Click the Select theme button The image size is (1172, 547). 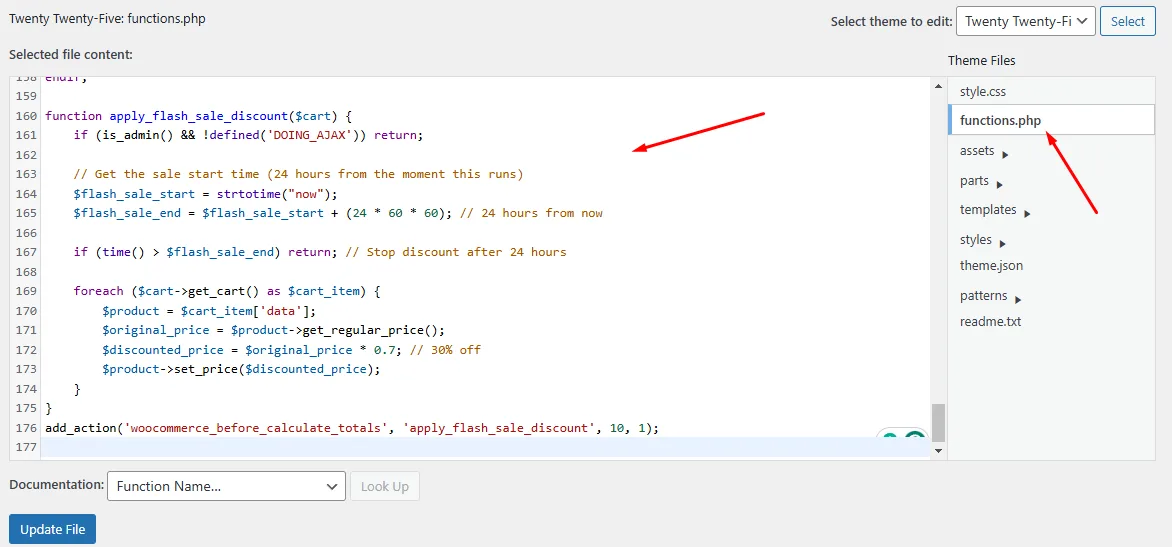1128,21
